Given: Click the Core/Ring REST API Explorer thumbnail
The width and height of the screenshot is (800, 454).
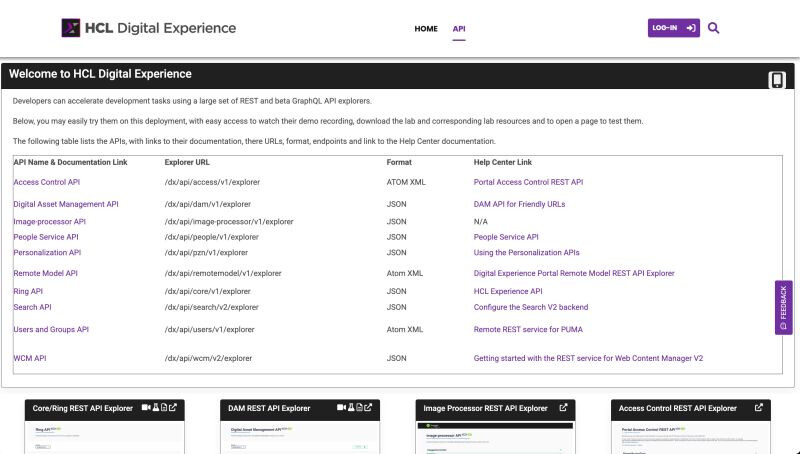Looking at the screenshot, I should 105,437.
